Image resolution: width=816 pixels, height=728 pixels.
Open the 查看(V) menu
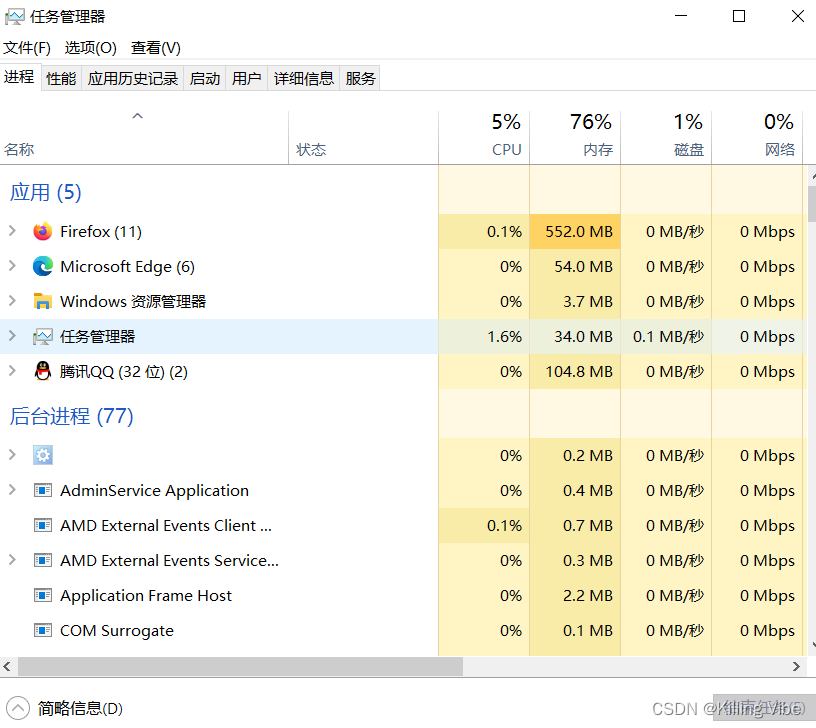[x=156, y=48]
